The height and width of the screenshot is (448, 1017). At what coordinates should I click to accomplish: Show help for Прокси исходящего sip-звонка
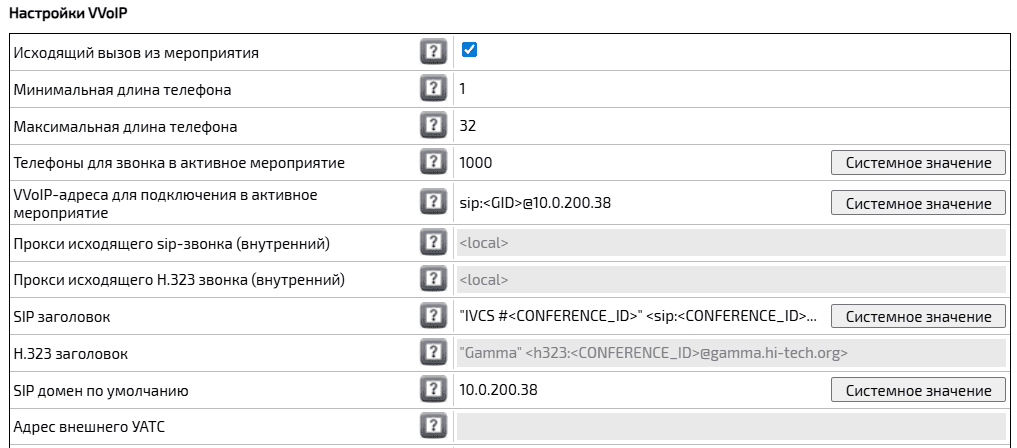coord(433,242)
